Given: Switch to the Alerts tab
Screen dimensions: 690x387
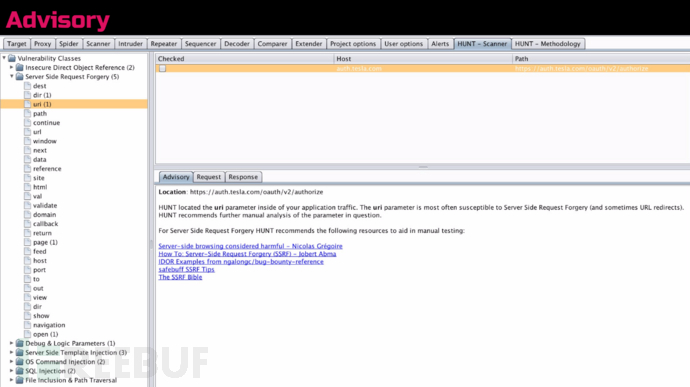Looking at the screenshot, I should (440, 44).
